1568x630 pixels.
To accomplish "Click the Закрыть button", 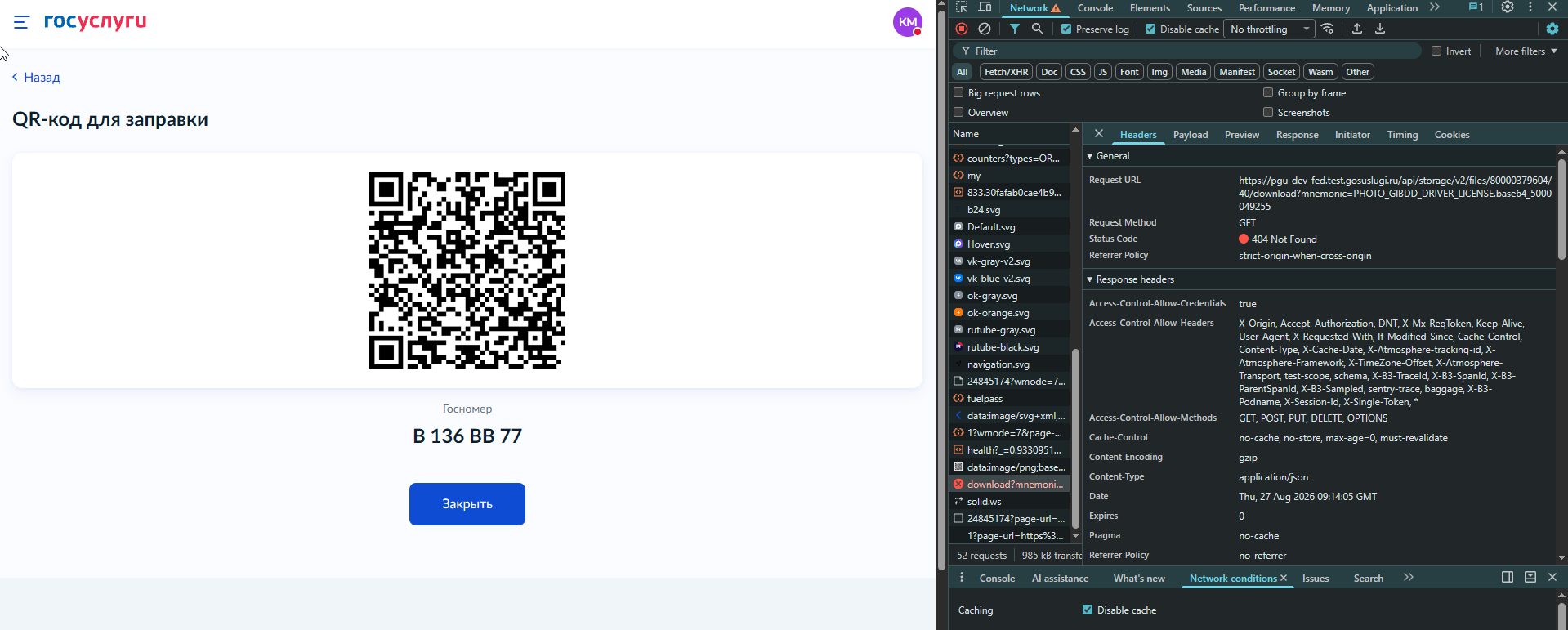I will [x=467, y=504].
